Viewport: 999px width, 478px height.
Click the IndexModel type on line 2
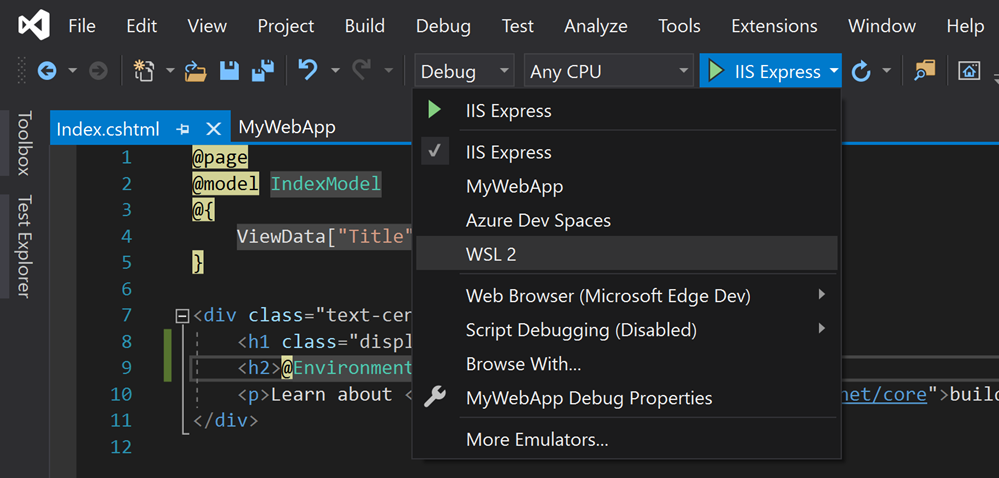point(326,184)
